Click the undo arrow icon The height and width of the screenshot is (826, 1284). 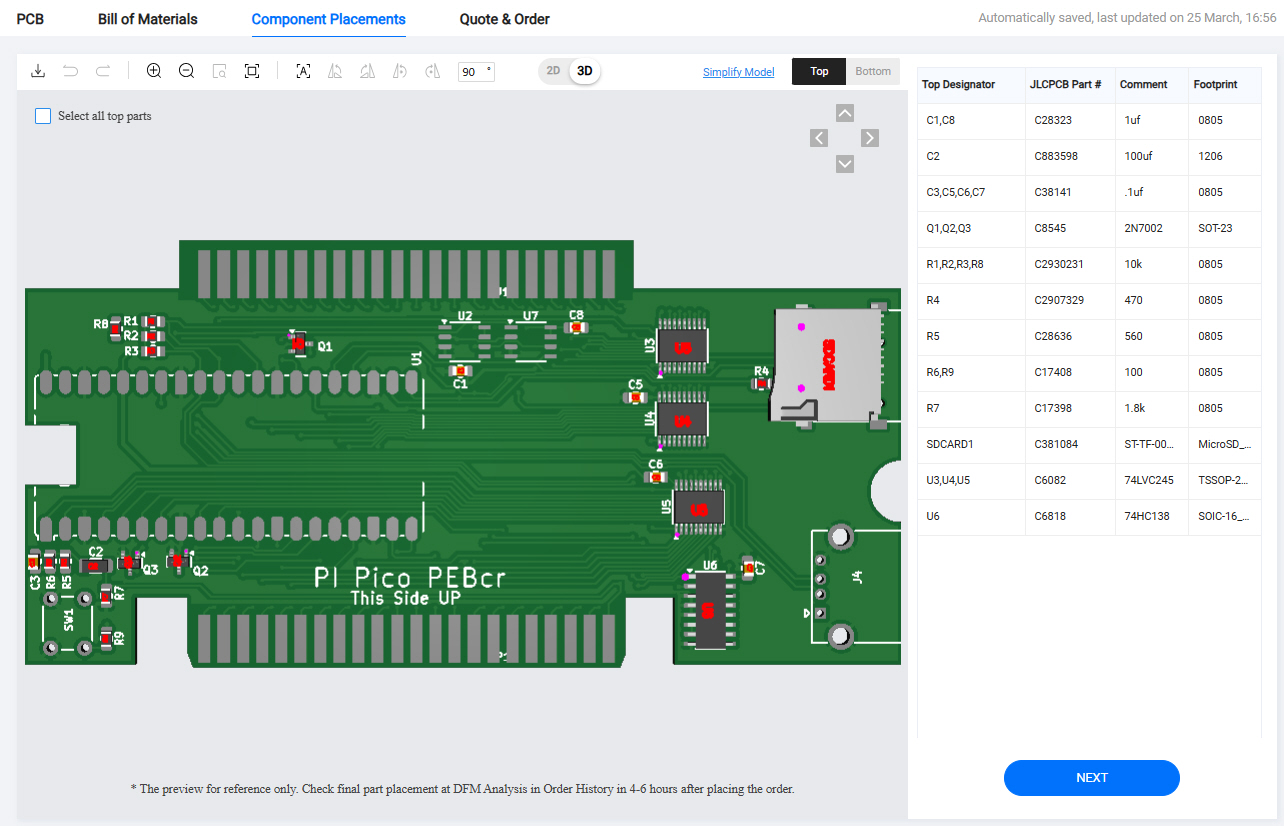[x=70, y=71]
